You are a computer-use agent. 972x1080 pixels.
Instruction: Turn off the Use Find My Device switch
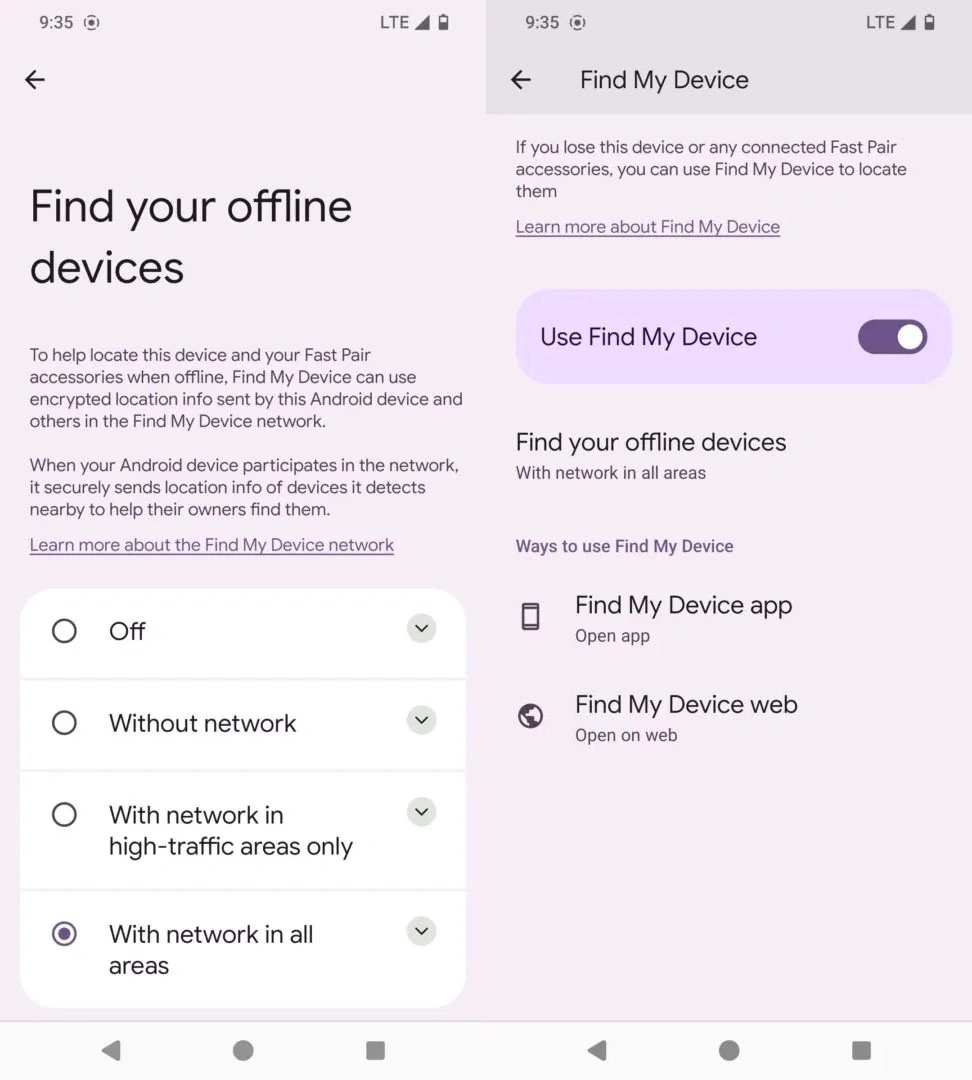click(892, 337)
